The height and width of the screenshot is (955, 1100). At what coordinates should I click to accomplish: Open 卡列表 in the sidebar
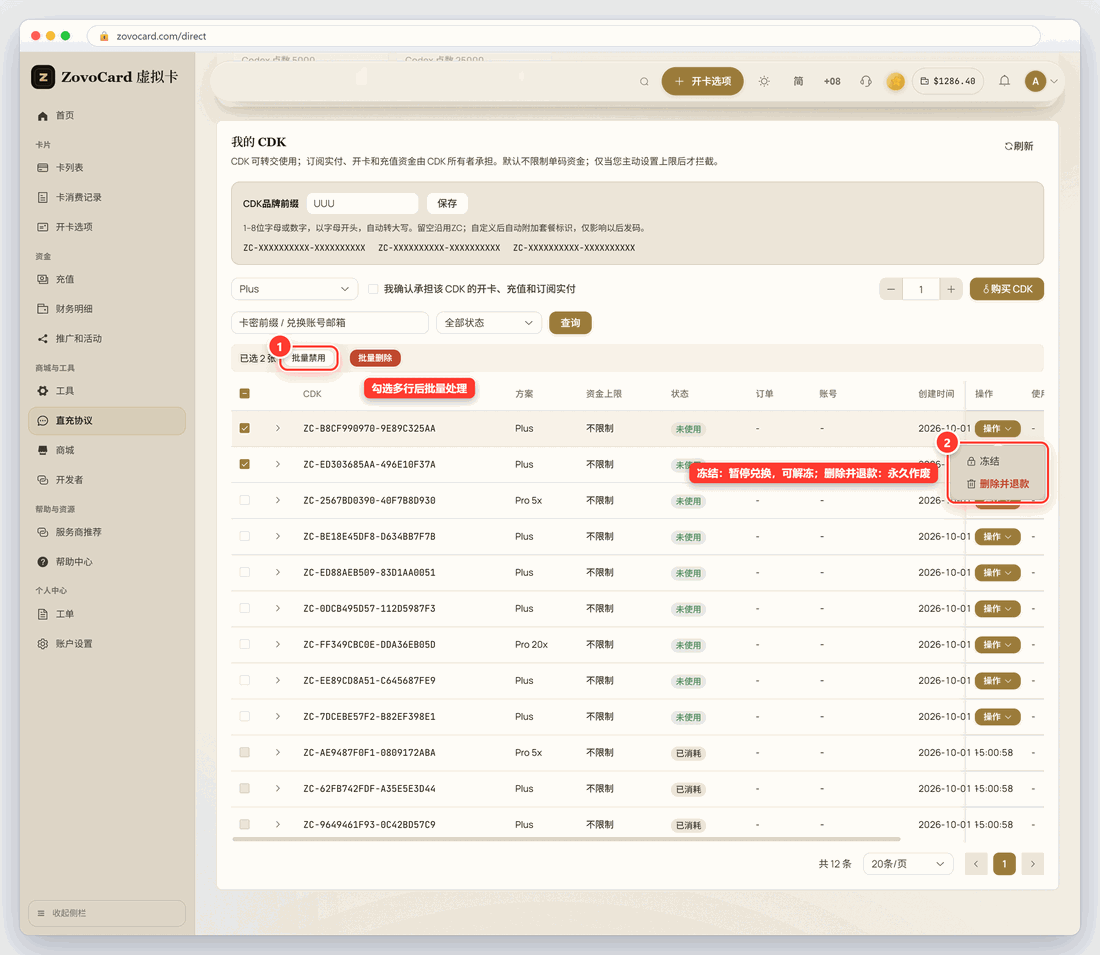pyautogui.click(x=107, y=168)
